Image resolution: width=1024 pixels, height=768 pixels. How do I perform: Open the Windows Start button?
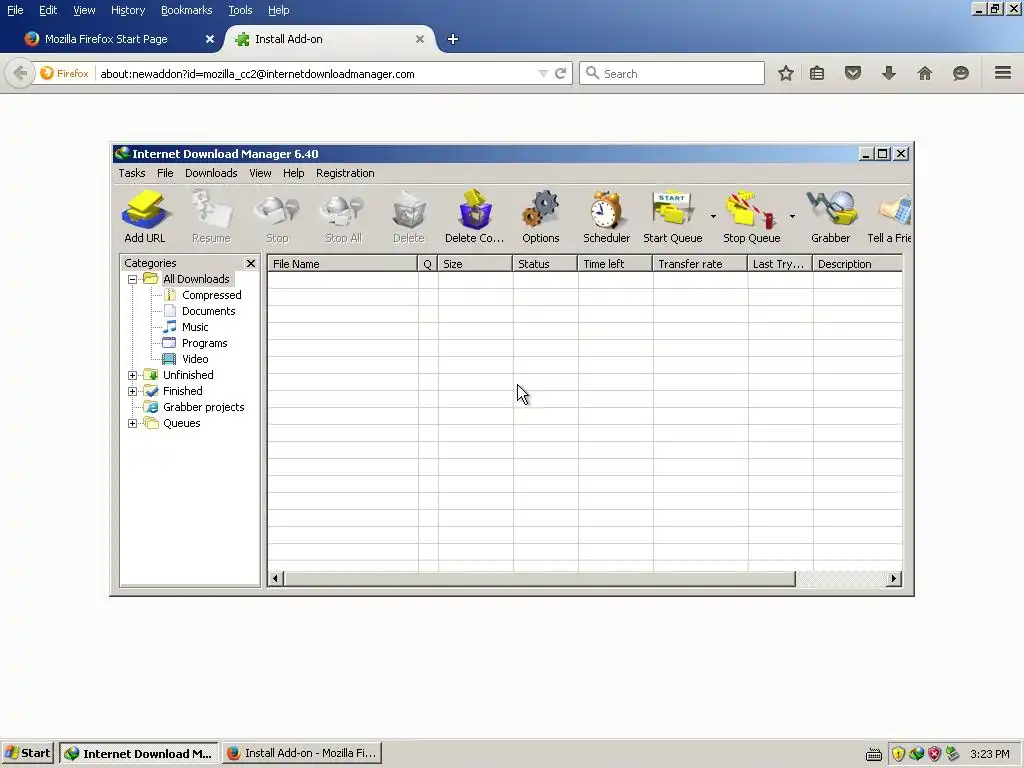coord(28,754)
